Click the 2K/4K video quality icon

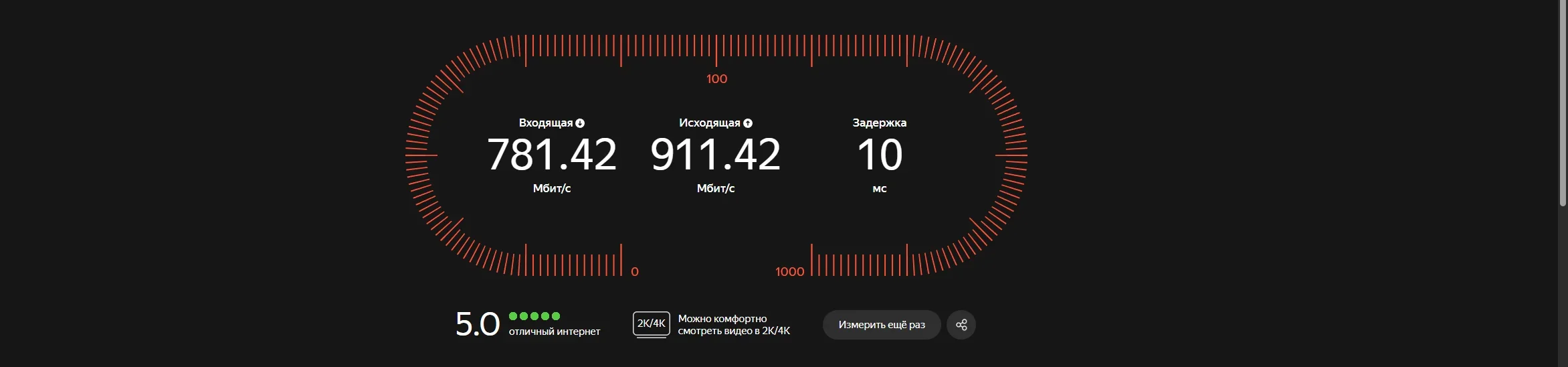(651, 324)
